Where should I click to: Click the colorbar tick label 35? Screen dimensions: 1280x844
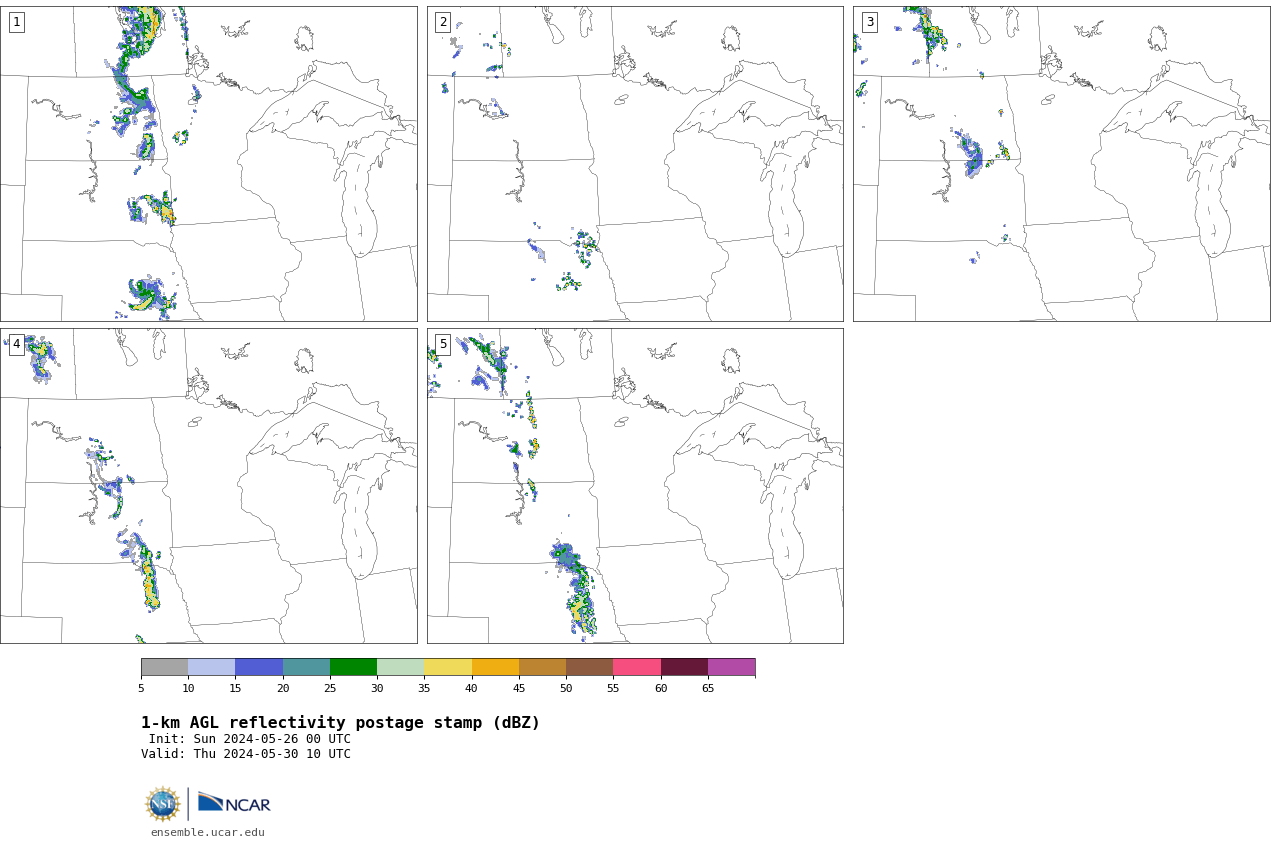[x=424, y=688]
